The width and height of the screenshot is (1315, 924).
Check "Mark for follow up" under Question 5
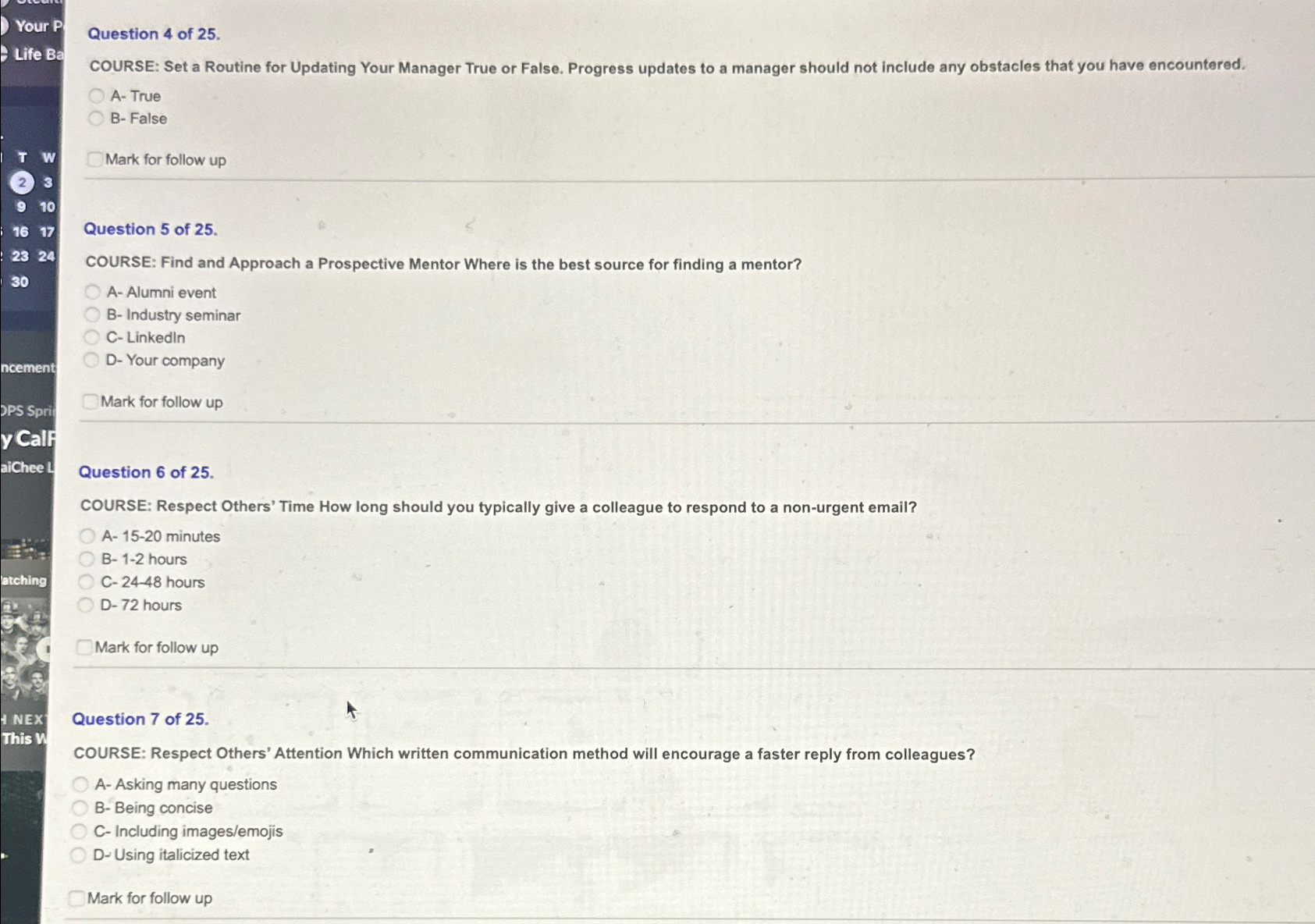pyautogui.click(x=90, y=401)
